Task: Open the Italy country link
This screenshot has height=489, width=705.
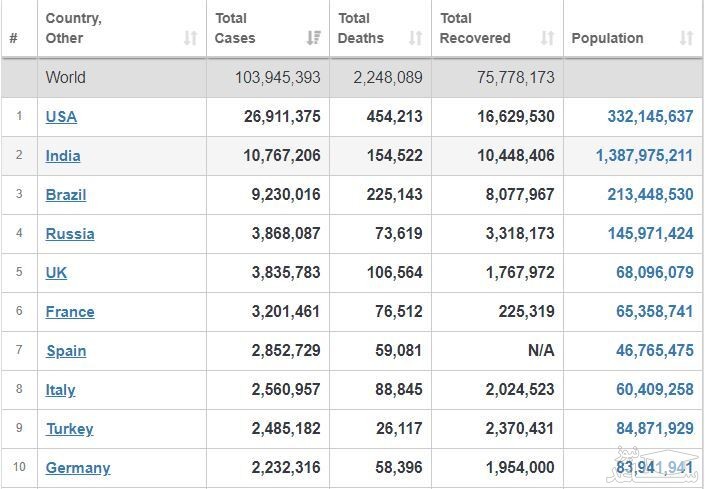Action: 60,389
